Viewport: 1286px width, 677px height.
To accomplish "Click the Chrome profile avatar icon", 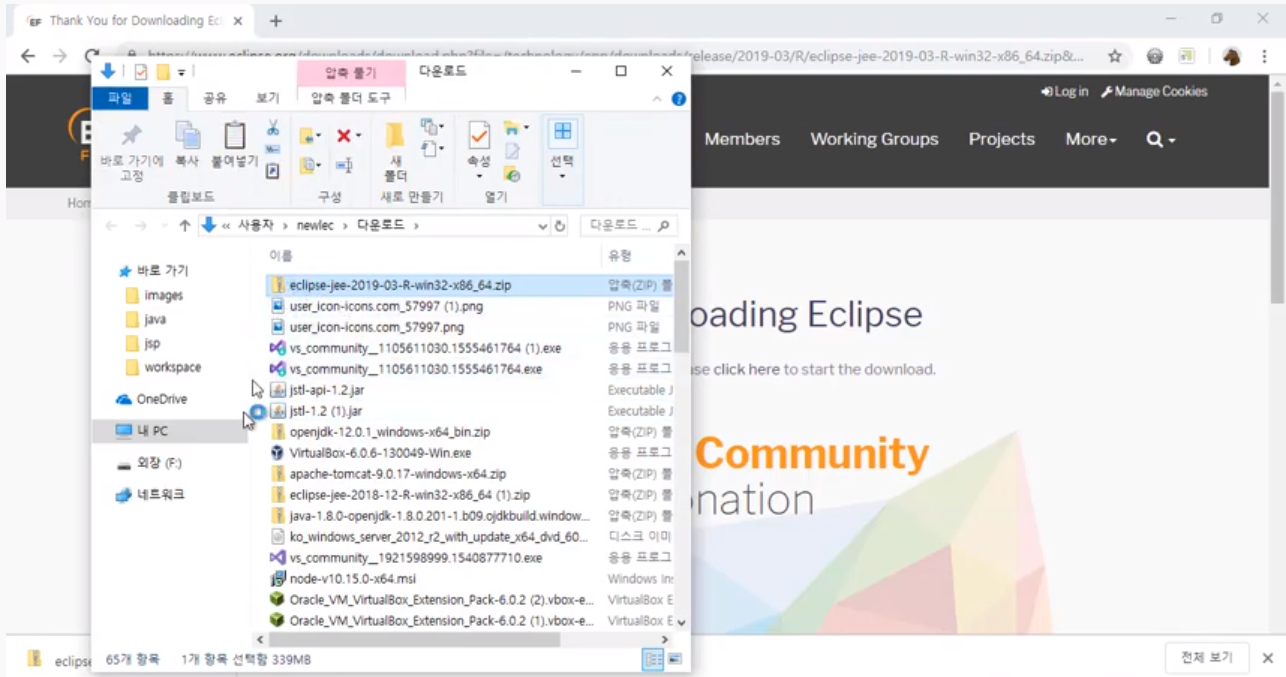I will pyautogui.click(x=1232, y=56).
